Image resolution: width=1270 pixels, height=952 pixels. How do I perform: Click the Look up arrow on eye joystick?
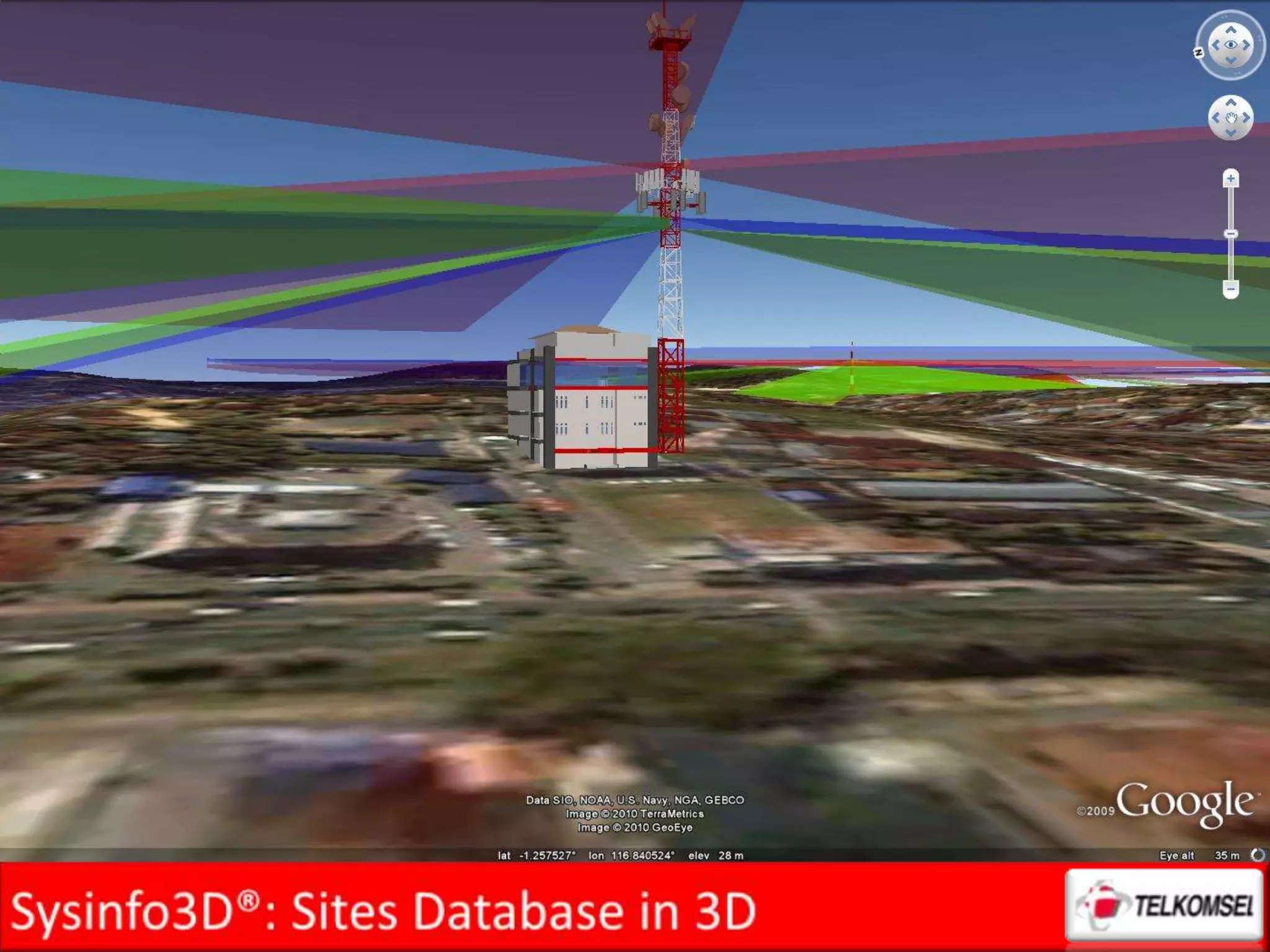click(x=1231, y=29)
